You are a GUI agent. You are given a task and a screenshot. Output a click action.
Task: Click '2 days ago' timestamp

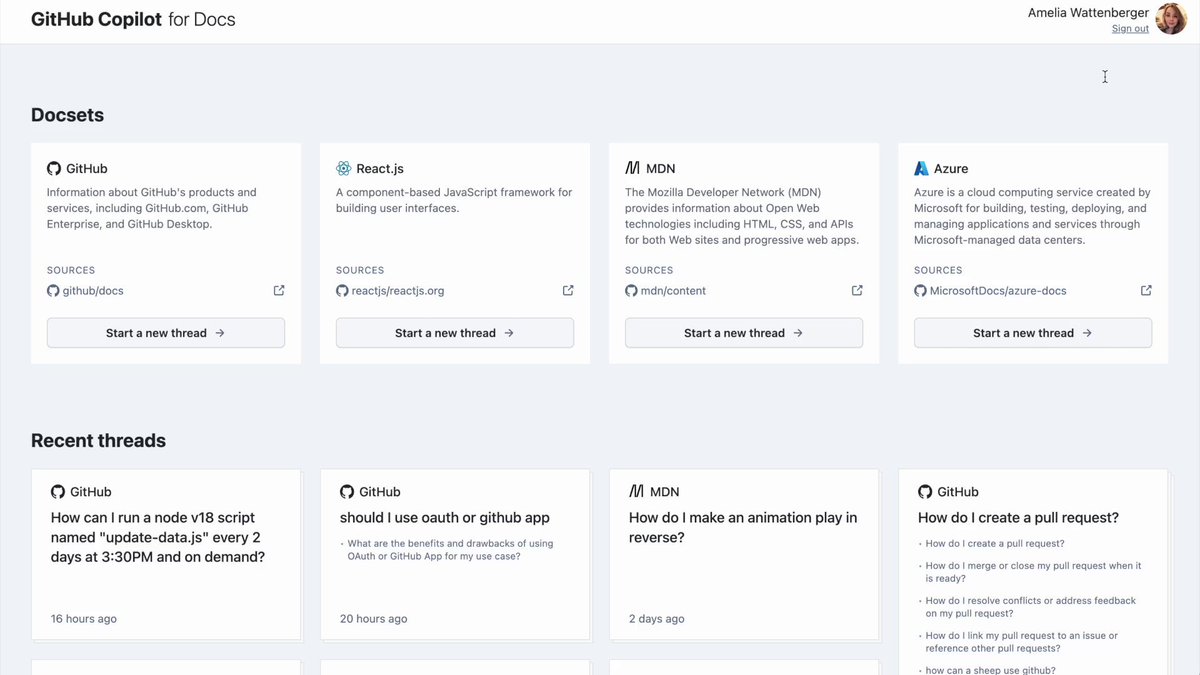657,619
